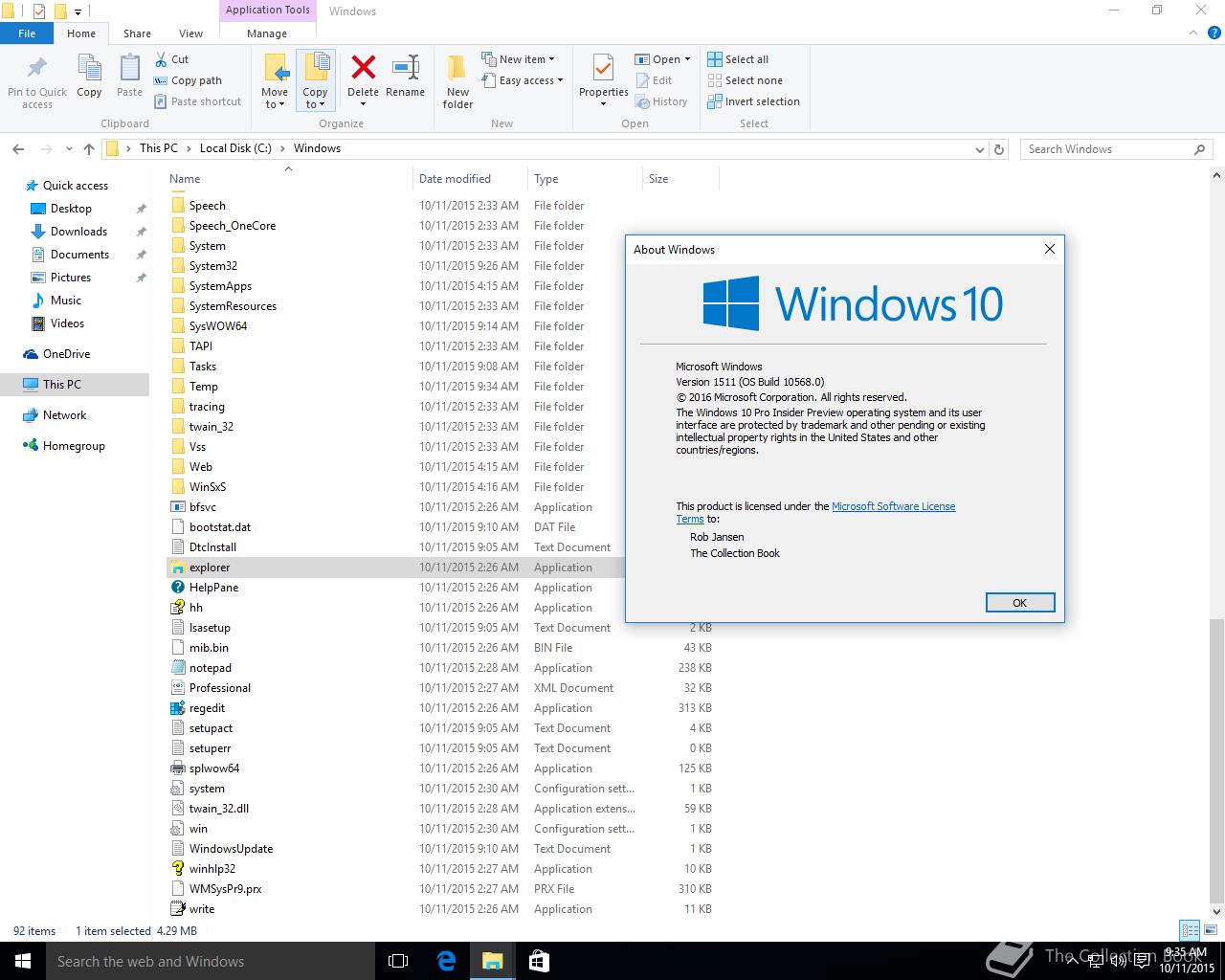The image size is (1225, 980).
Task: Open the Store from the taskbar
Action: [539, 961]
